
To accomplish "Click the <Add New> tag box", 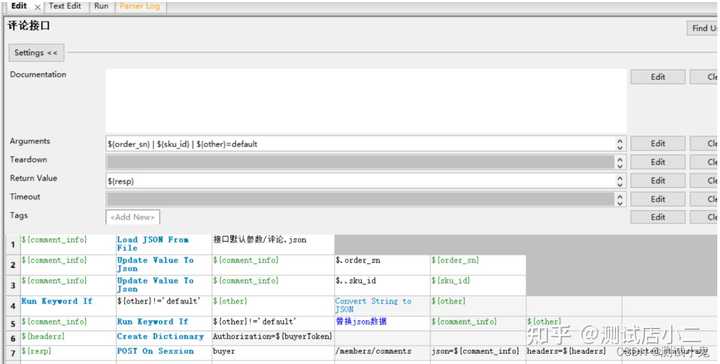I will pyautogui.click(x=133, y=217).
